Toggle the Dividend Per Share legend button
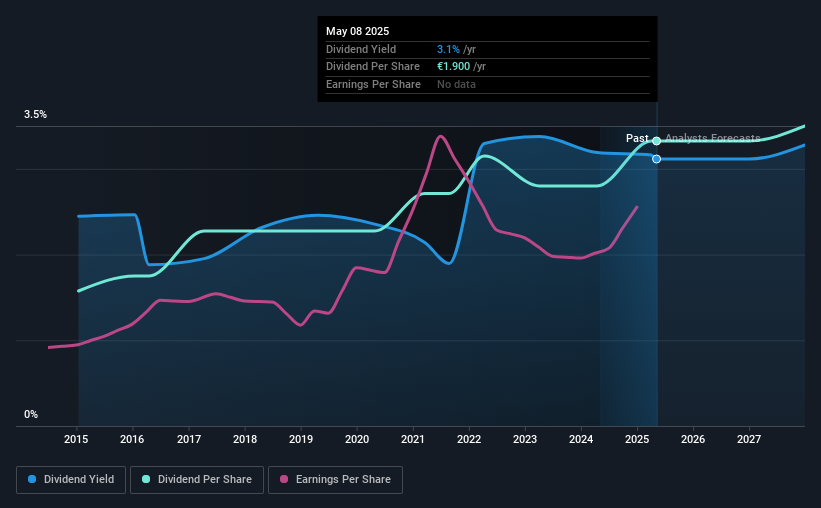821x508 pixels. click(197, 480)
